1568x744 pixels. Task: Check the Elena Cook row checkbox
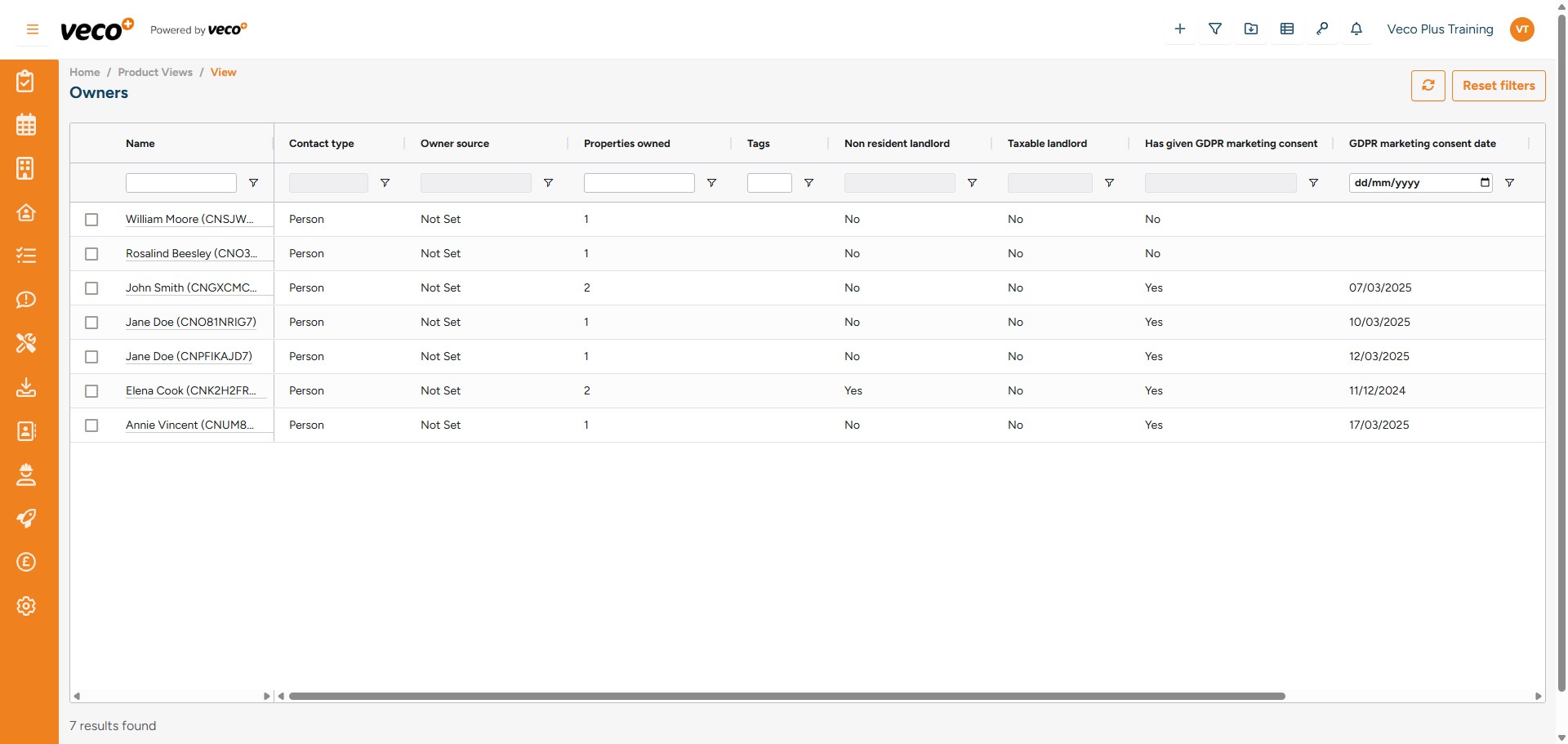(x=91, y=391)
